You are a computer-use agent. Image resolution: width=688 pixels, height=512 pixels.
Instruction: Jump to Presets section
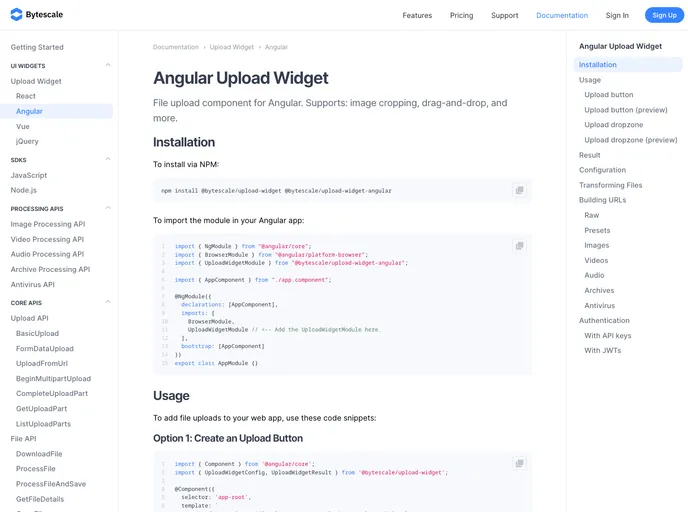point(597,230)
